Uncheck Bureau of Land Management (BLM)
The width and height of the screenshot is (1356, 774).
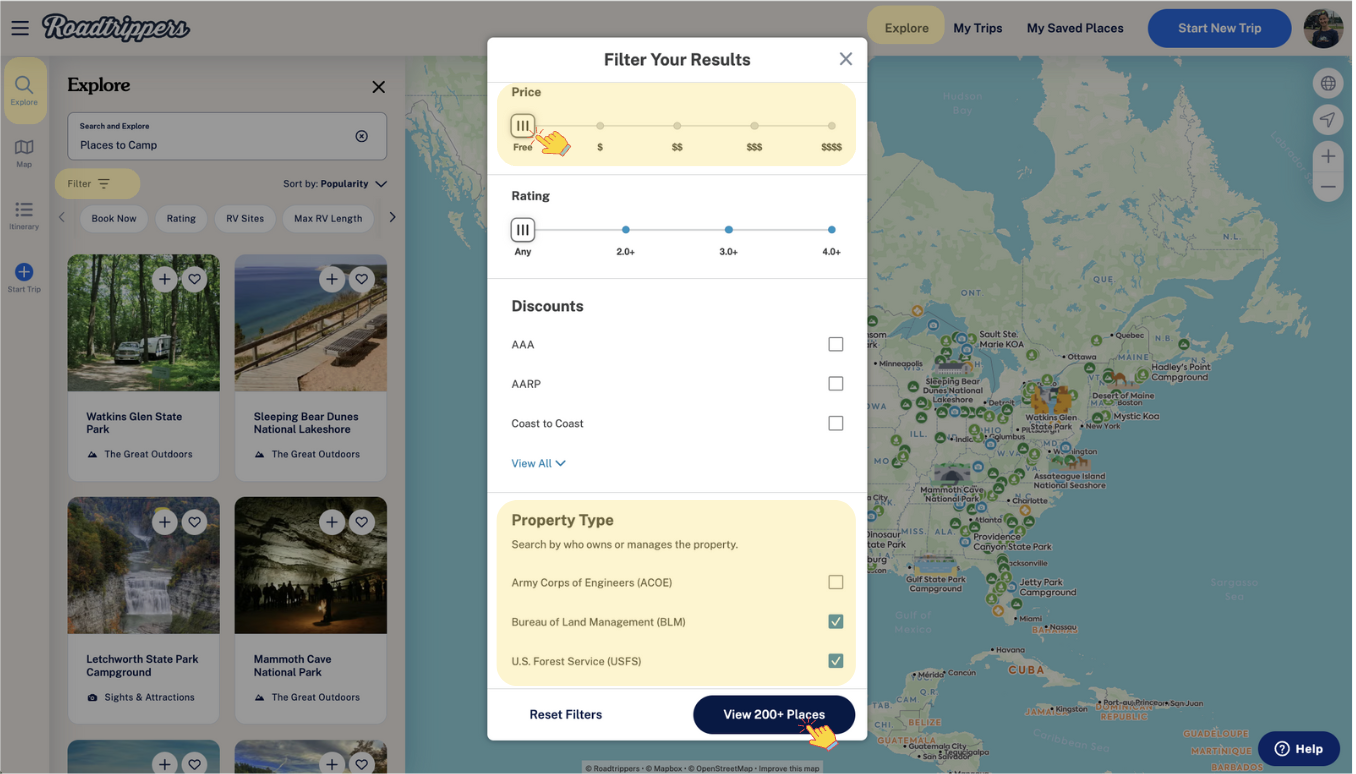click(836, 621)
